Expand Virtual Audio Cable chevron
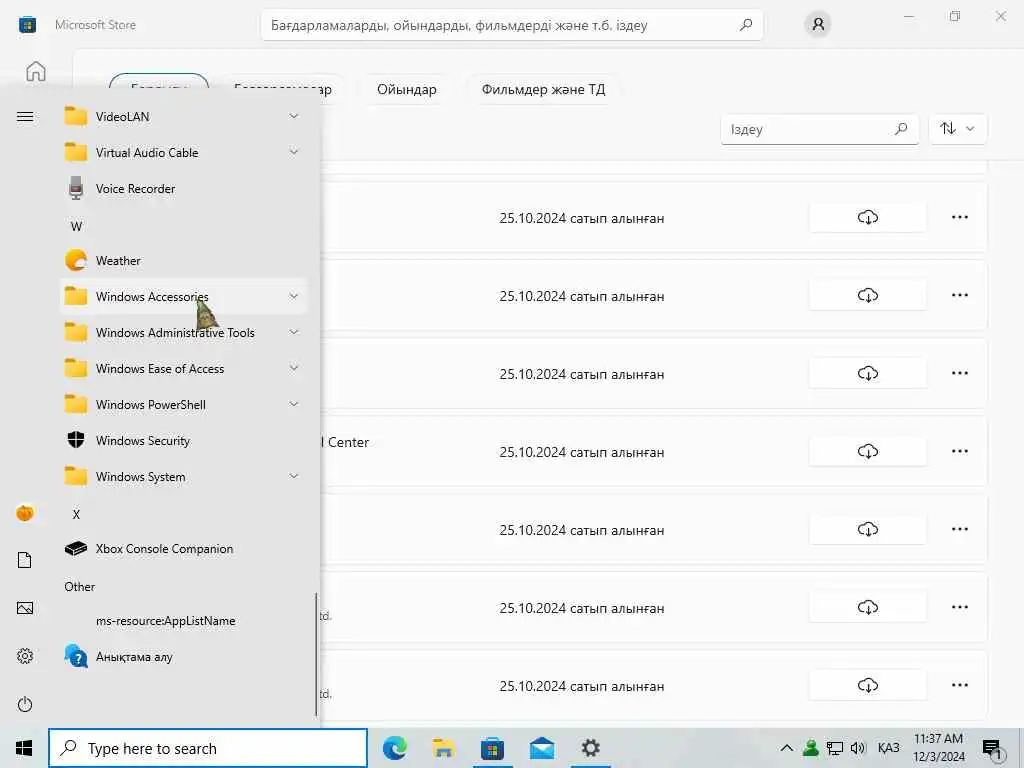1024x768 pixels. [x=294, y=152]
